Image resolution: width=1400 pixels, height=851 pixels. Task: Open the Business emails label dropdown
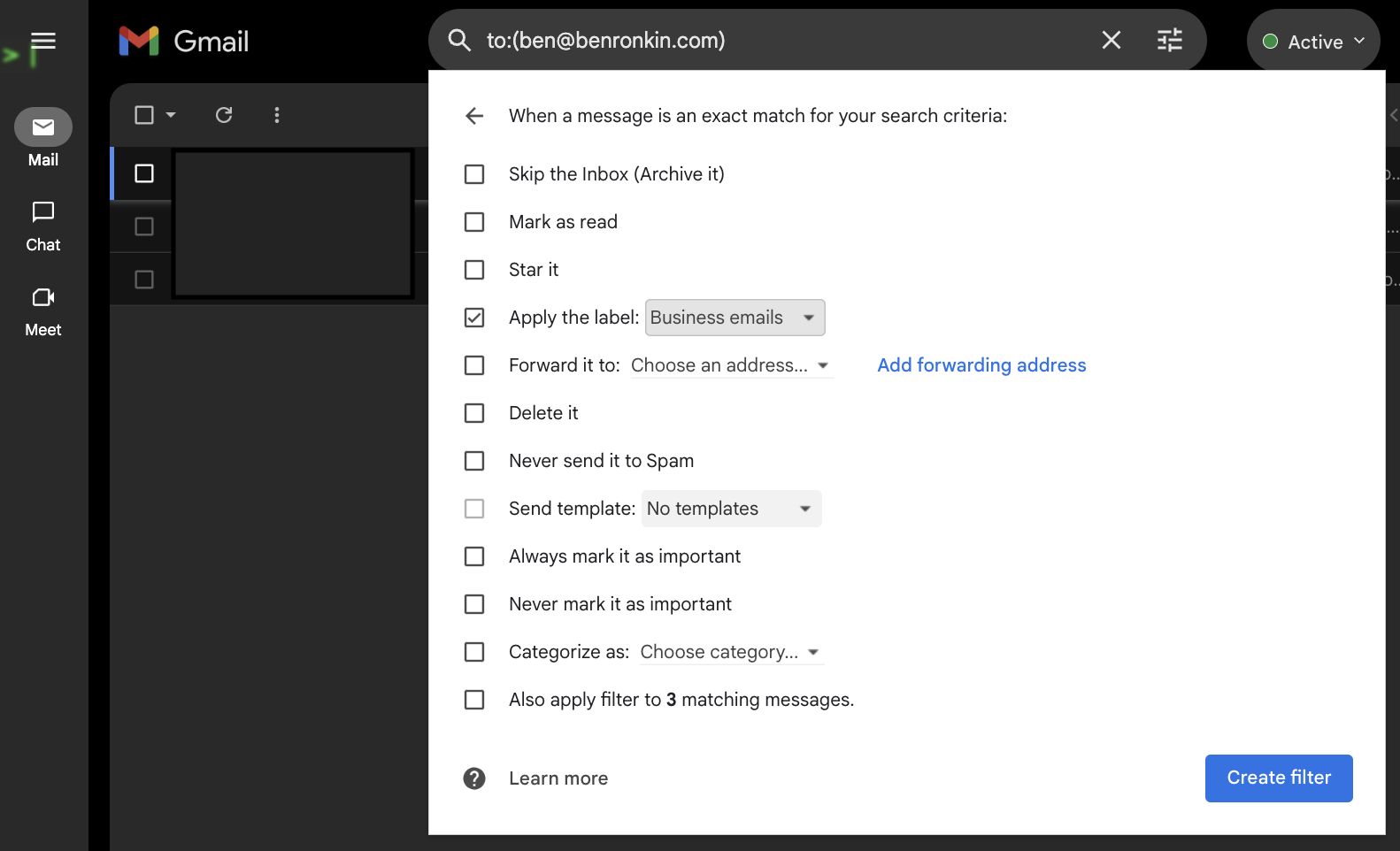tap(735, 318)
